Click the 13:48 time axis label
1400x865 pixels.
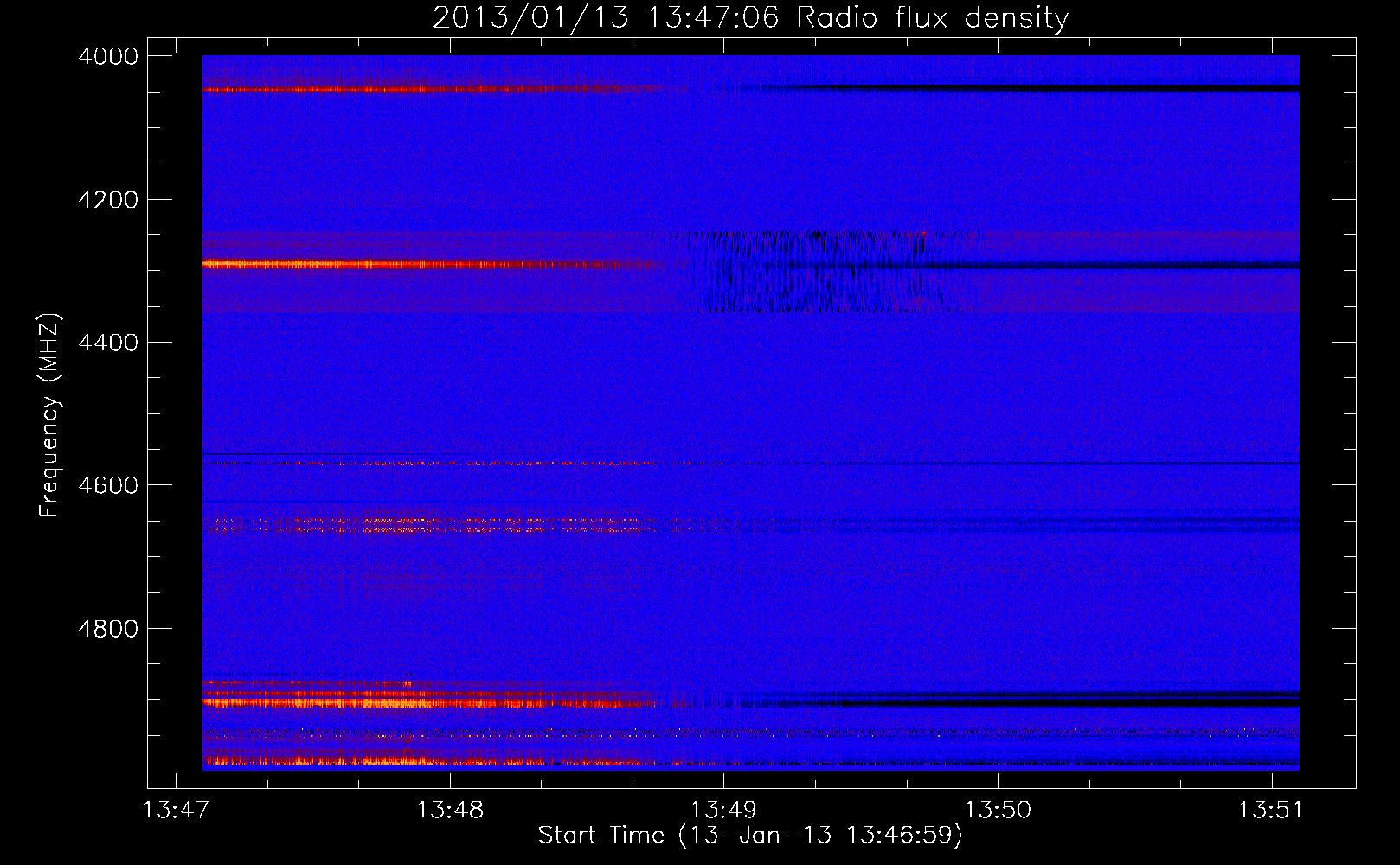[450, 811]
